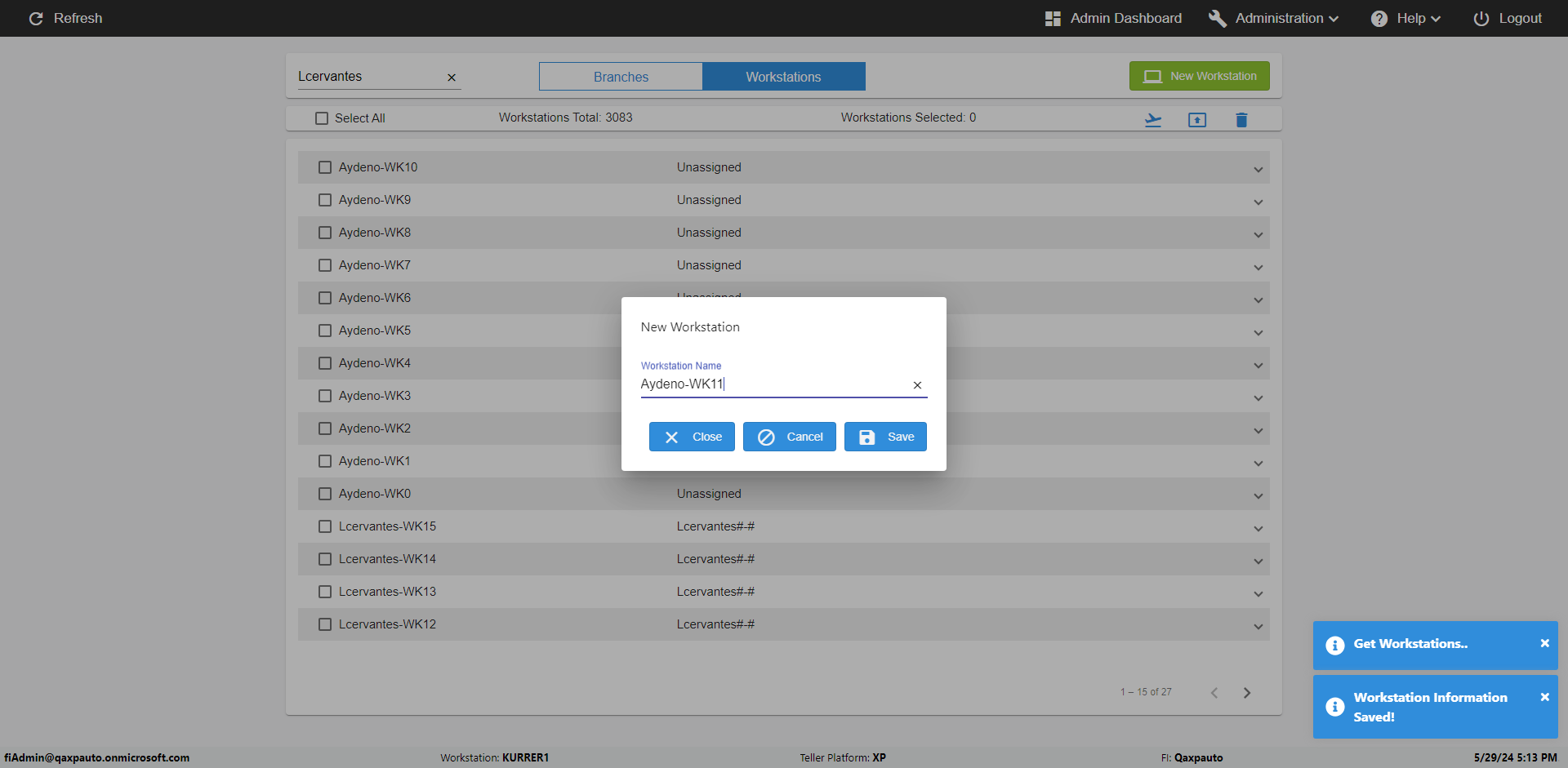Check the Aydeno-WK3 checkbox
This screenshot has height=768, width=1568.
click(x=325, y=396)
